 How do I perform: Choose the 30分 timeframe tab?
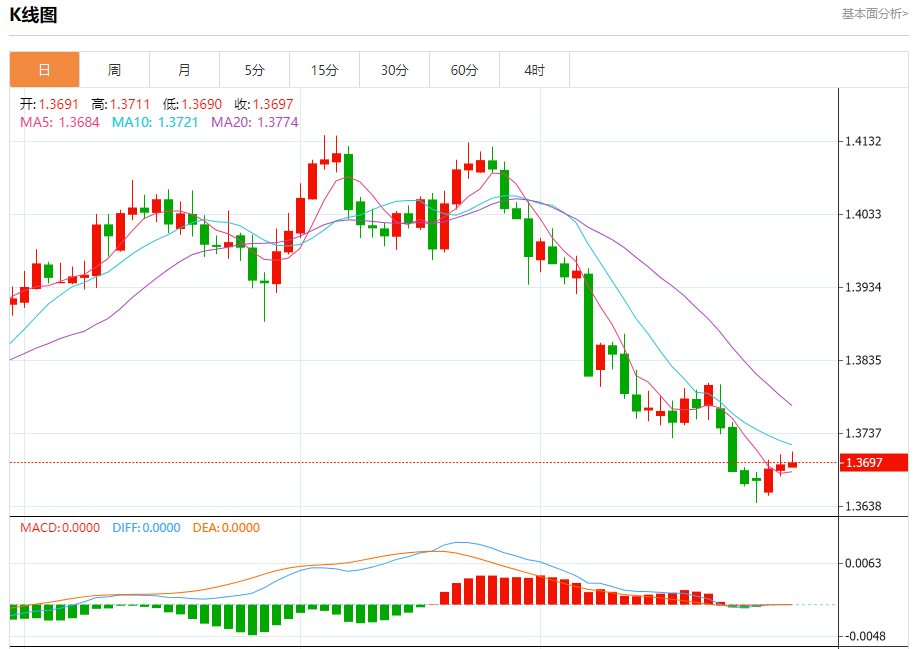[394, 70]
